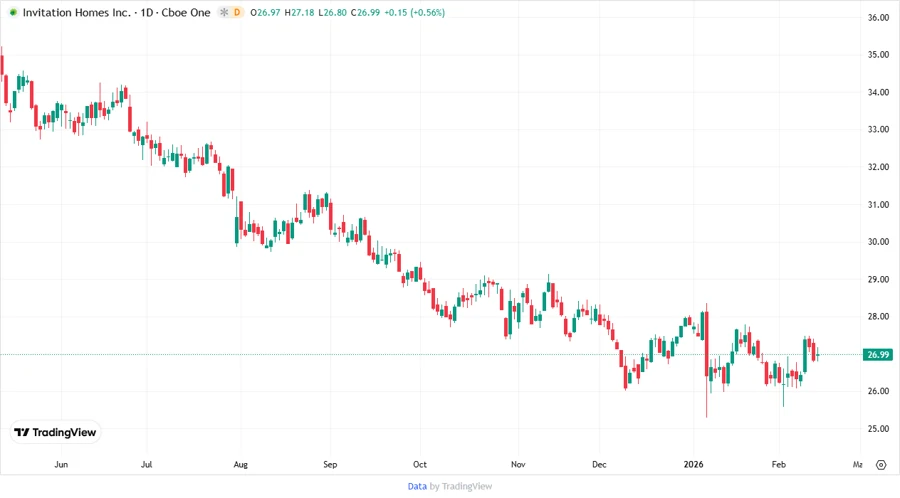
Task: Click the Oct time axis label
Action: [x=420, y=464]
